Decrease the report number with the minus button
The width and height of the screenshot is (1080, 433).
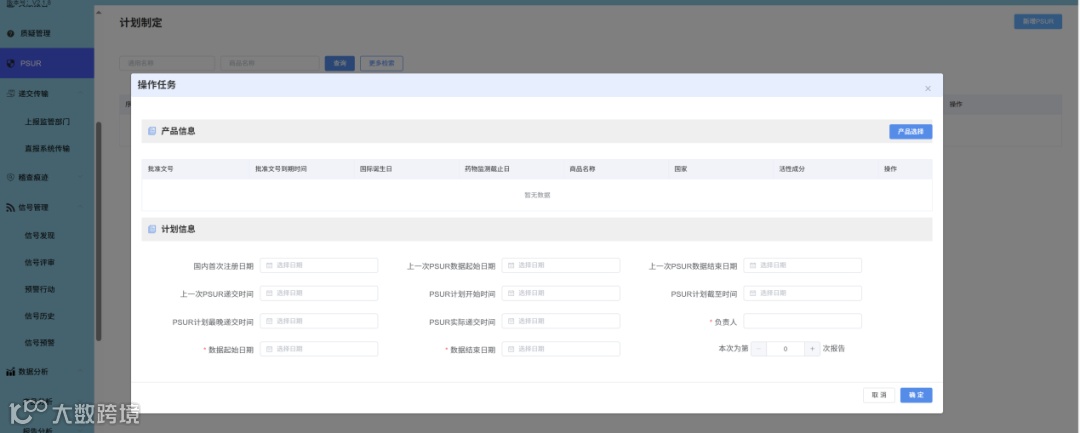click(758, 349)
